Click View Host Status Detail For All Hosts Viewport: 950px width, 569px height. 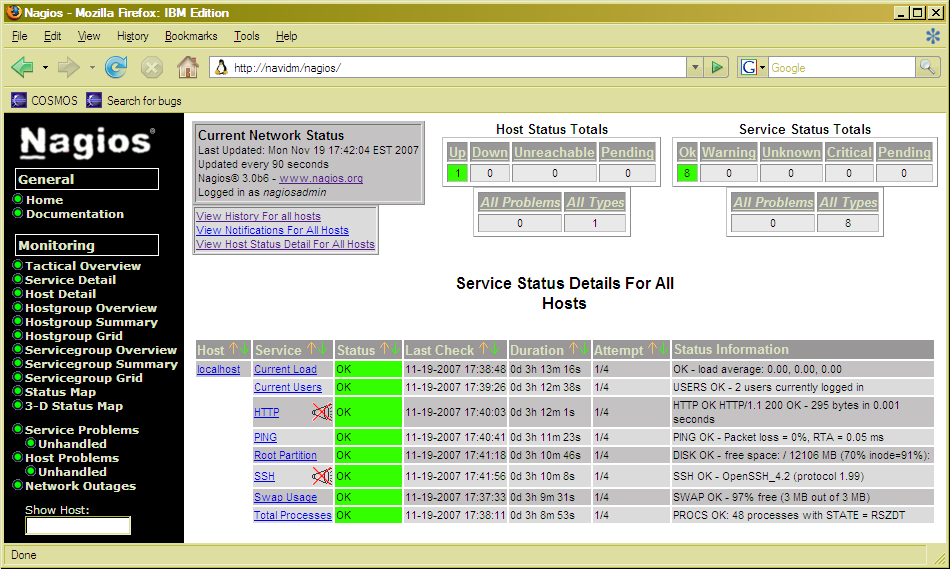pos(285,244)
